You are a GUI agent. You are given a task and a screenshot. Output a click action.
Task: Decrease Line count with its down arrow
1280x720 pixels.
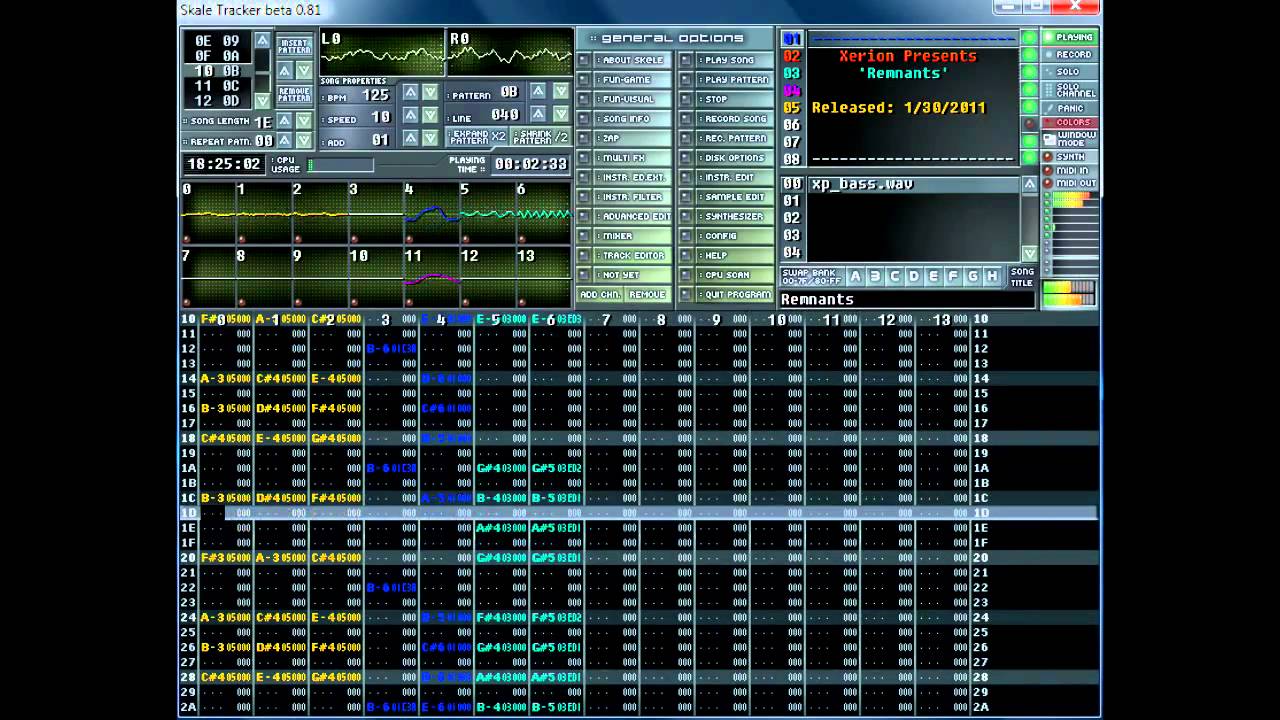pos(559,115)
